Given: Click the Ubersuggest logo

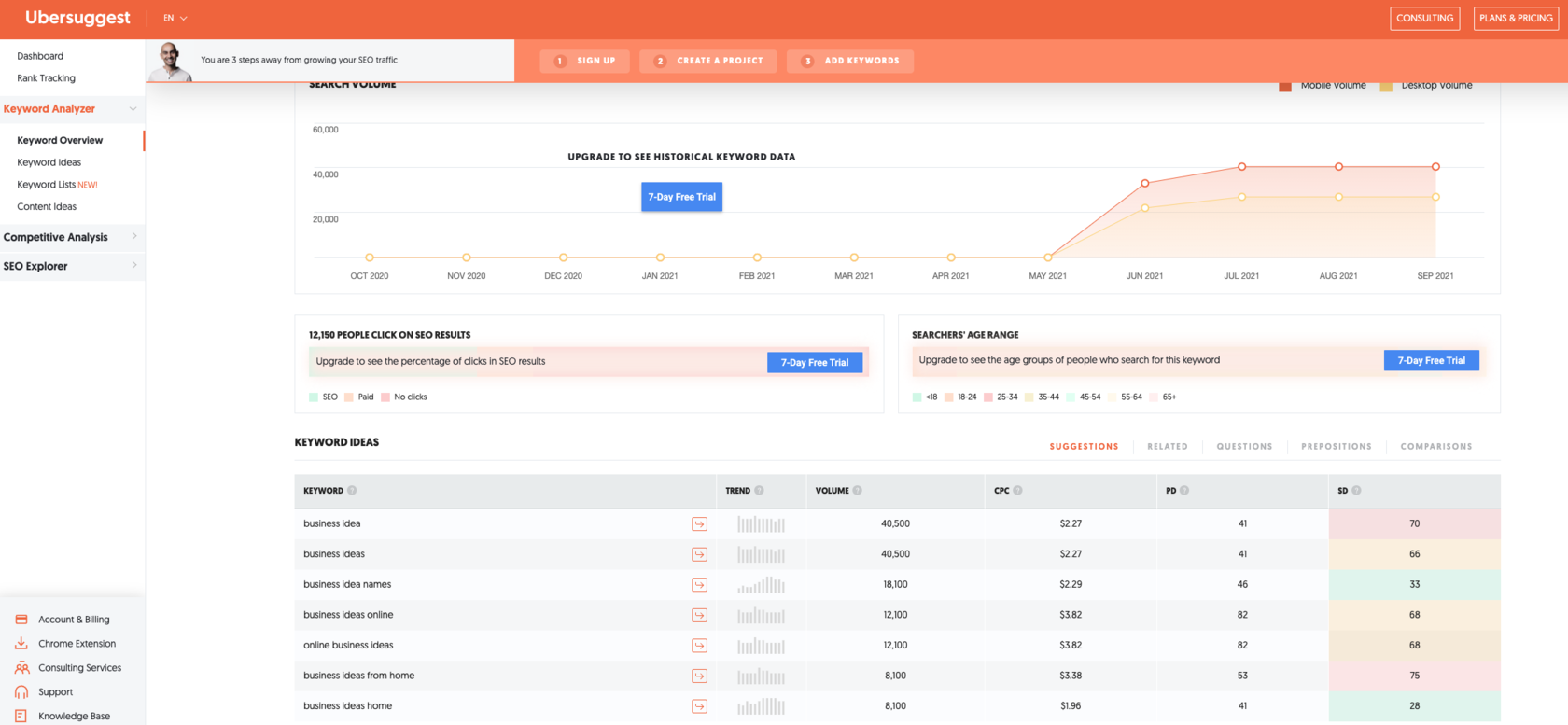Looking at the screenshot, I should 77,18.
